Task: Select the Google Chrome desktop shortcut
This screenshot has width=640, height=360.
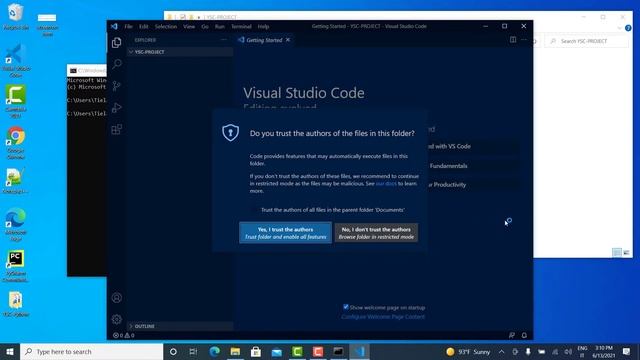Action: click(x=16, y=142)
